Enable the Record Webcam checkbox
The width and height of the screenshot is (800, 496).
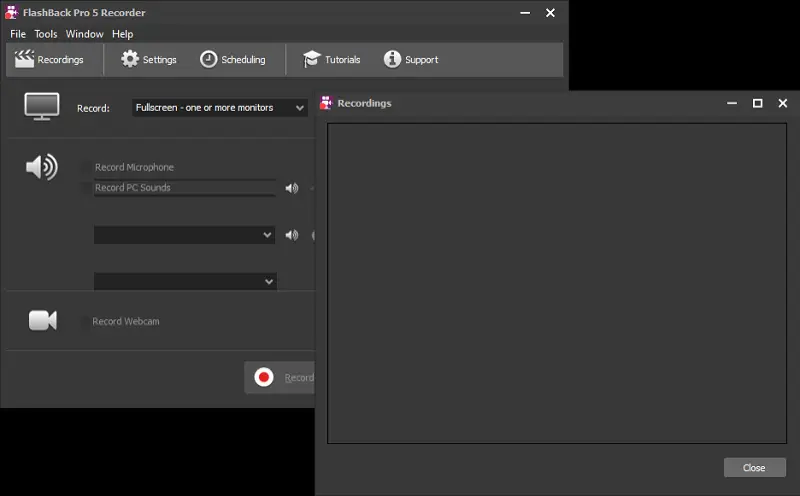point(84,321)
